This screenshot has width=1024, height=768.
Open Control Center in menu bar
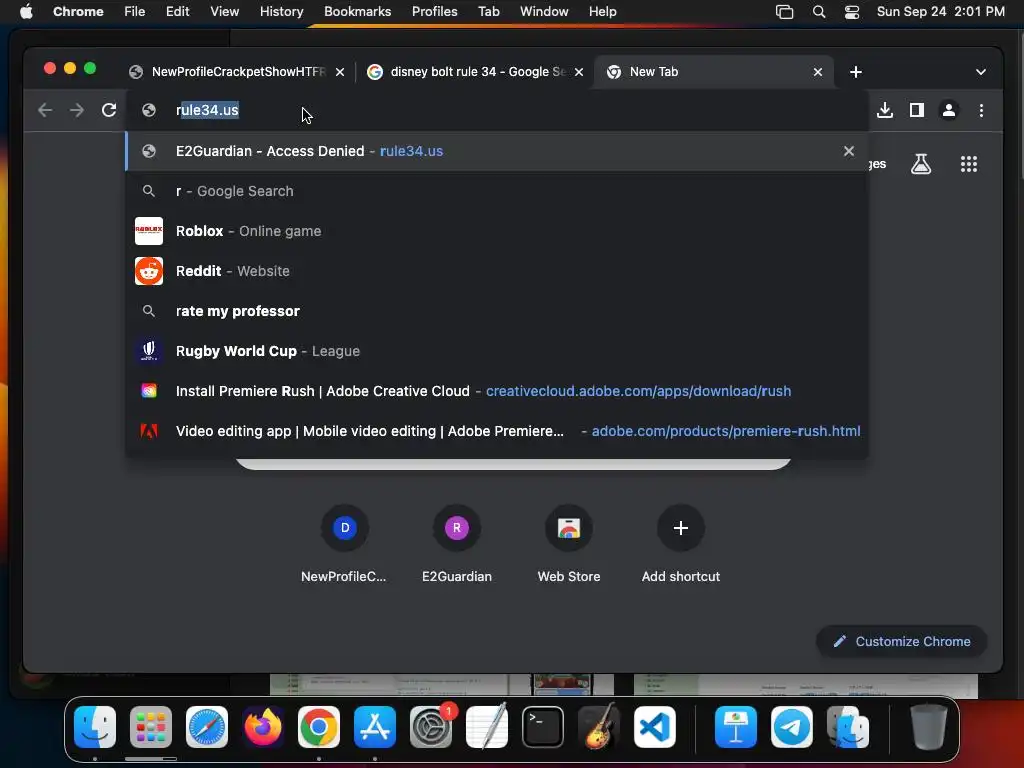click(852, 12)
